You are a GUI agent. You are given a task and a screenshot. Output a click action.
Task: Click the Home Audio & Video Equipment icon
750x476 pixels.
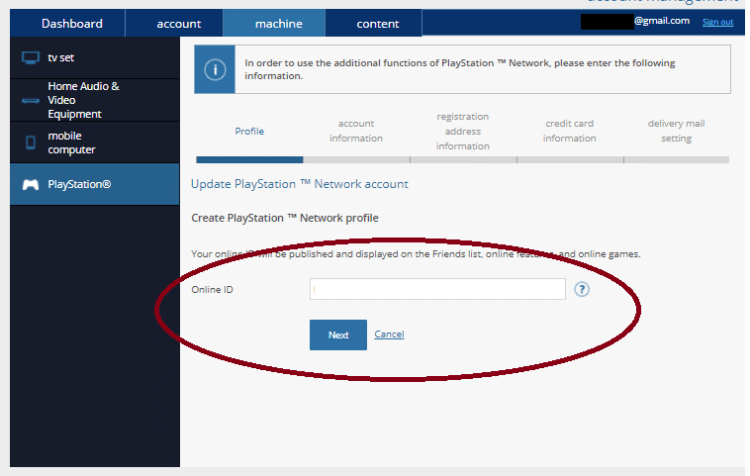31,100
